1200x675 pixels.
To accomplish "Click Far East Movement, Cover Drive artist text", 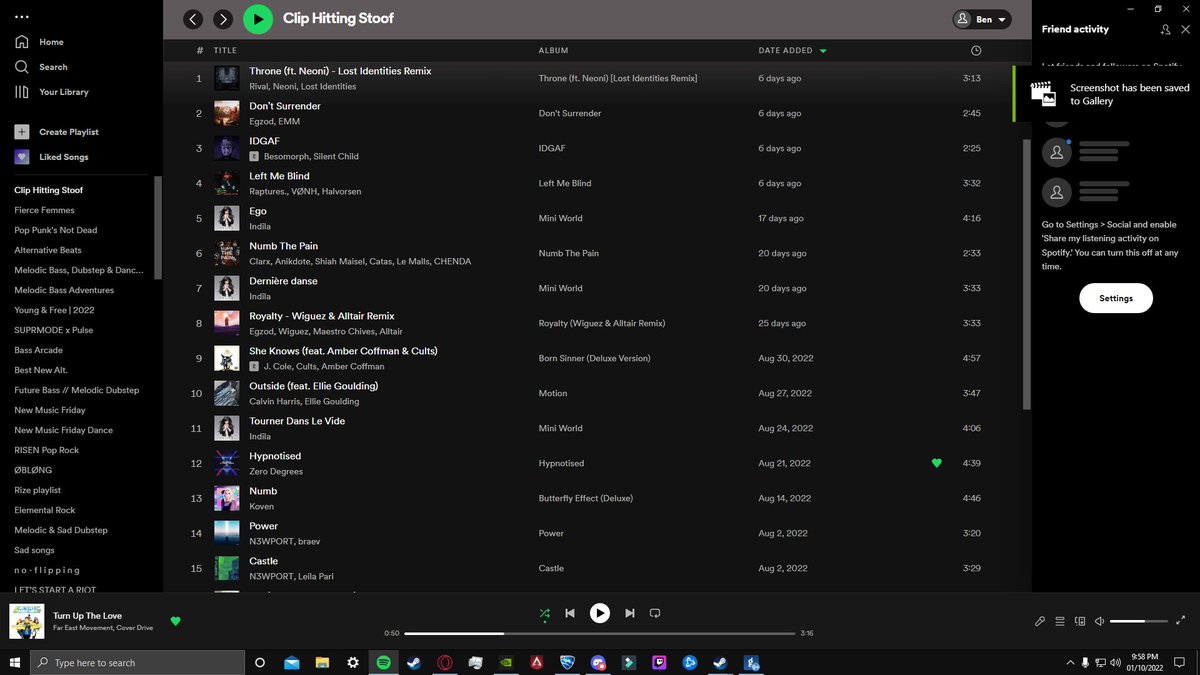I will pos(103,628).
